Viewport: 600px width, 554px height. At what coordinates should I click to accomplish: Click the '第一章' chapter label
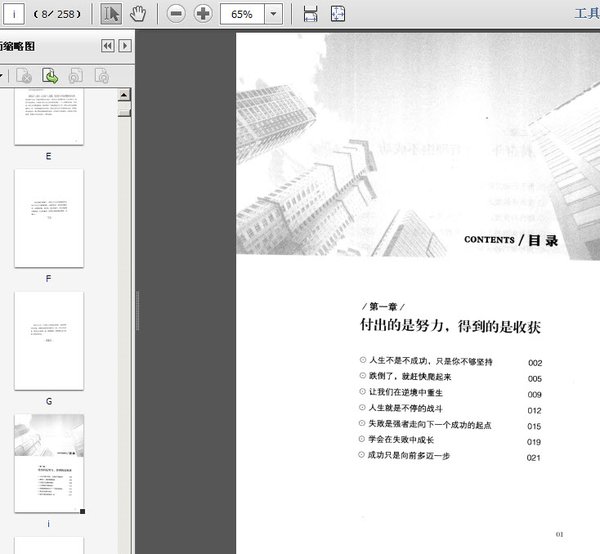click(383, 306)
